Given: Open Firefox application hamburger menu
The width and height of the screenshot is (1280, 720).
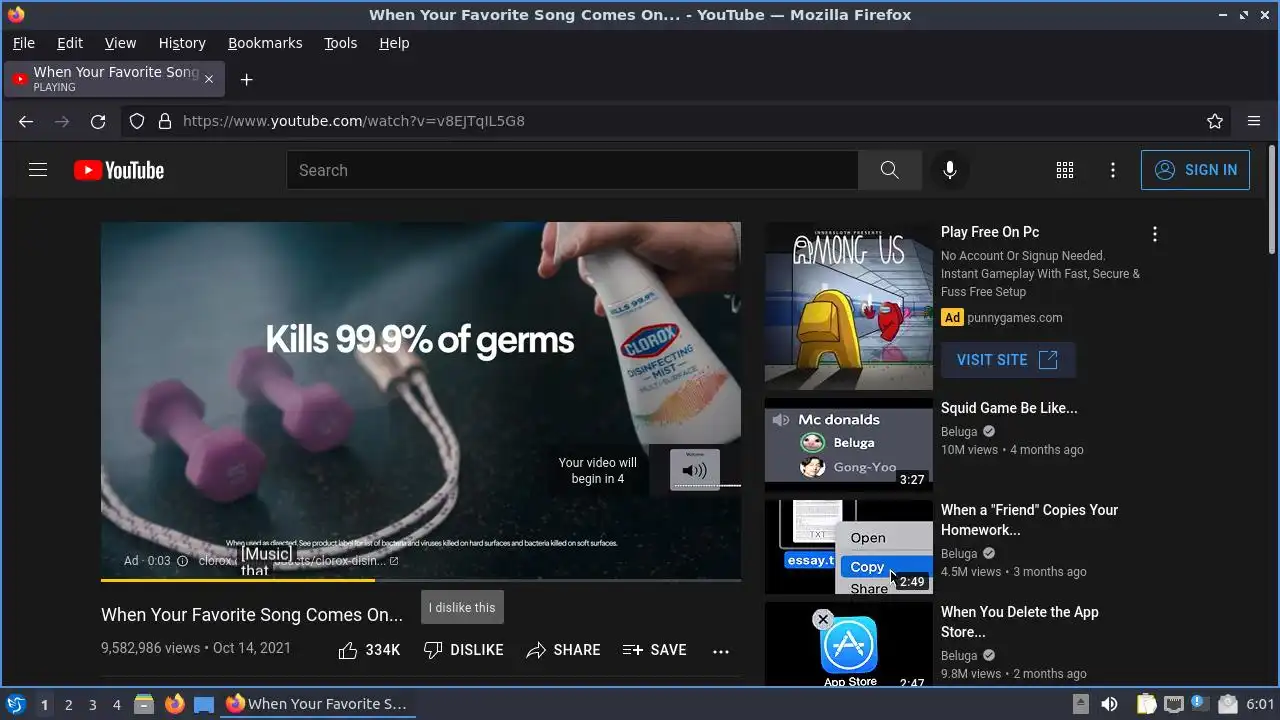Looking at the screenshot, I should coord(1254,121).
